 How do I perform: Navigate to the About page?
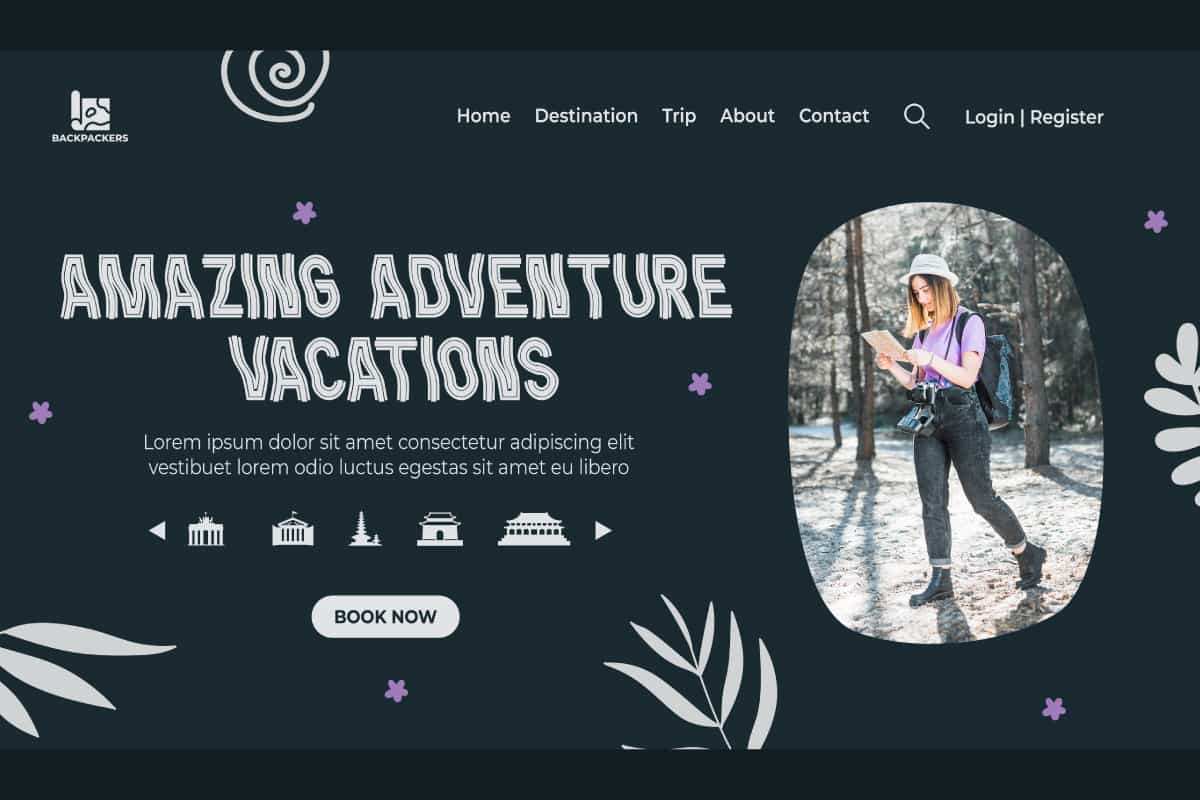pos(747,116)
